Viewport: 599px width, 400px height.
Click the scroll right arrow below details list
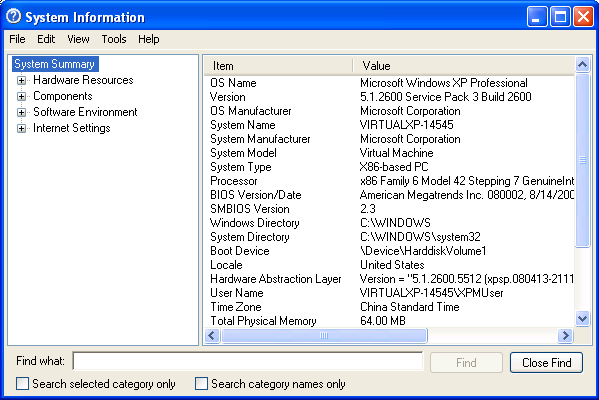tap(565, 336)
